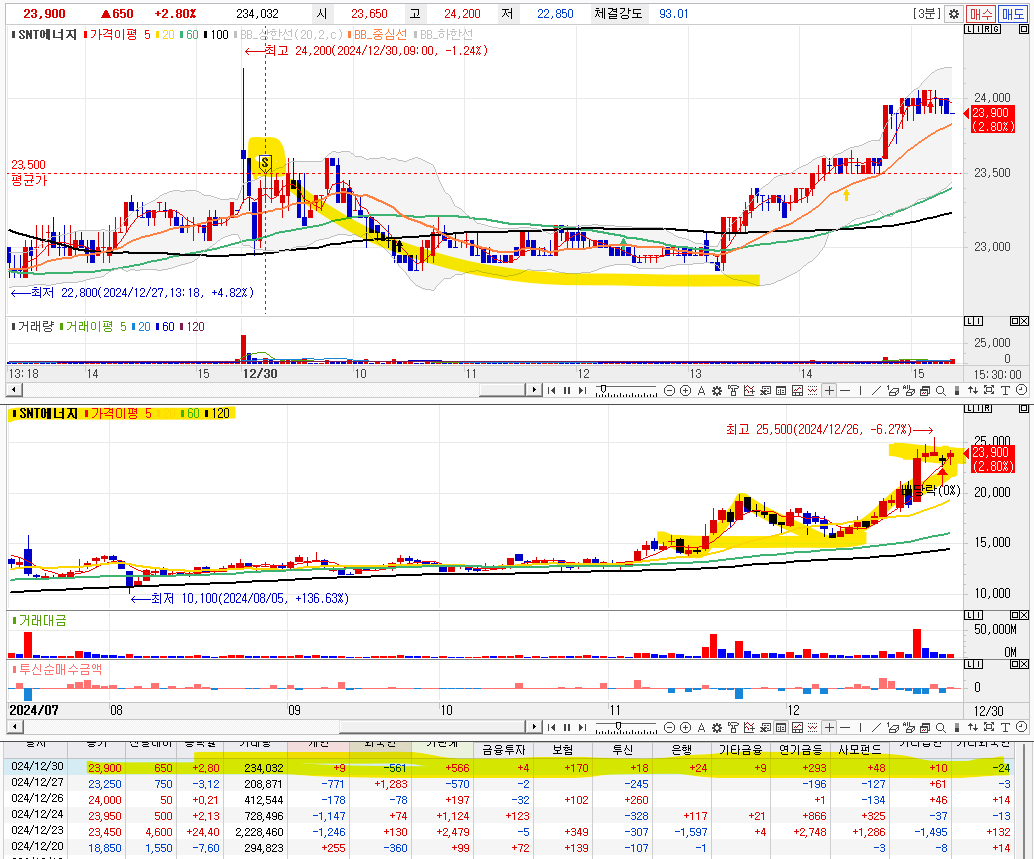Toggle the R button on the 3-minute price panel
Viewport: 1034px width, 859px height.
(987, 29)
